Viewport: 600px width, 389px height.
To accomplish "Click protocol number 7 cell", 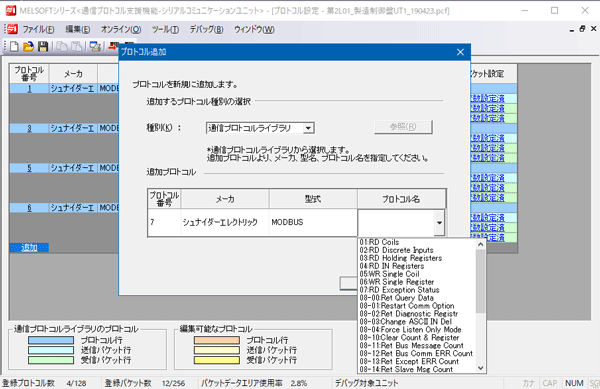I will tap(164, 223).
